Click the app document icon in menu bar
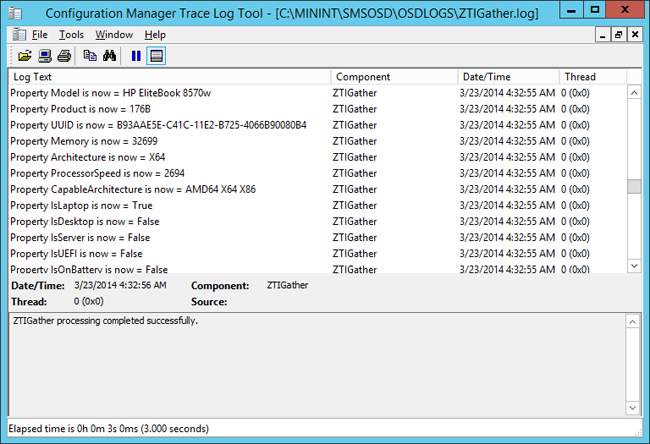Image resolution: width=650 pixels, height=444 pixels. point(18,35)
